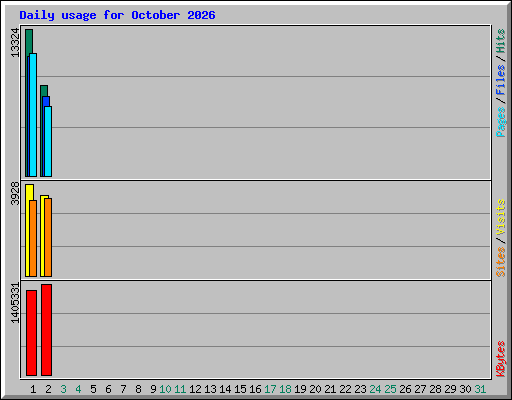Select the yellow Visits bar for day 1
The image size is (512, 400).
[x=29, y=192]
